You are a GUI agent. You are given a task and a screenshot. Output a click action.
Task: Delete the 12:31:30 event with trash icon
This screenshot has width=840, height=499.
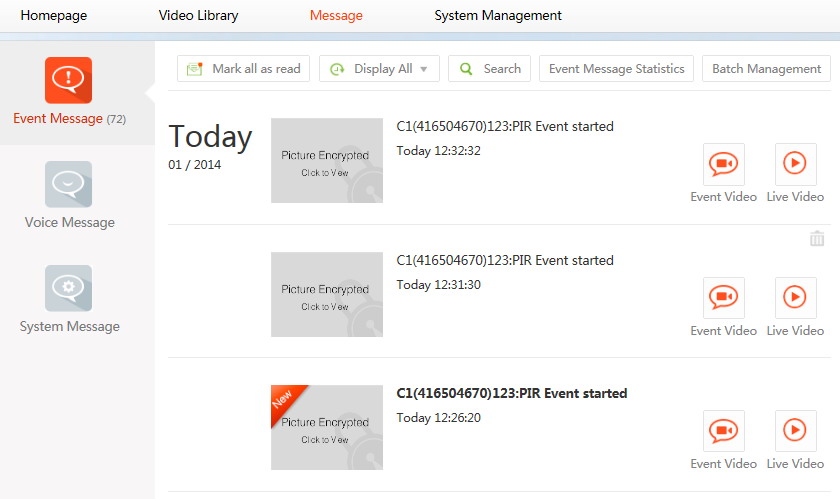click(x=817, y=238)
